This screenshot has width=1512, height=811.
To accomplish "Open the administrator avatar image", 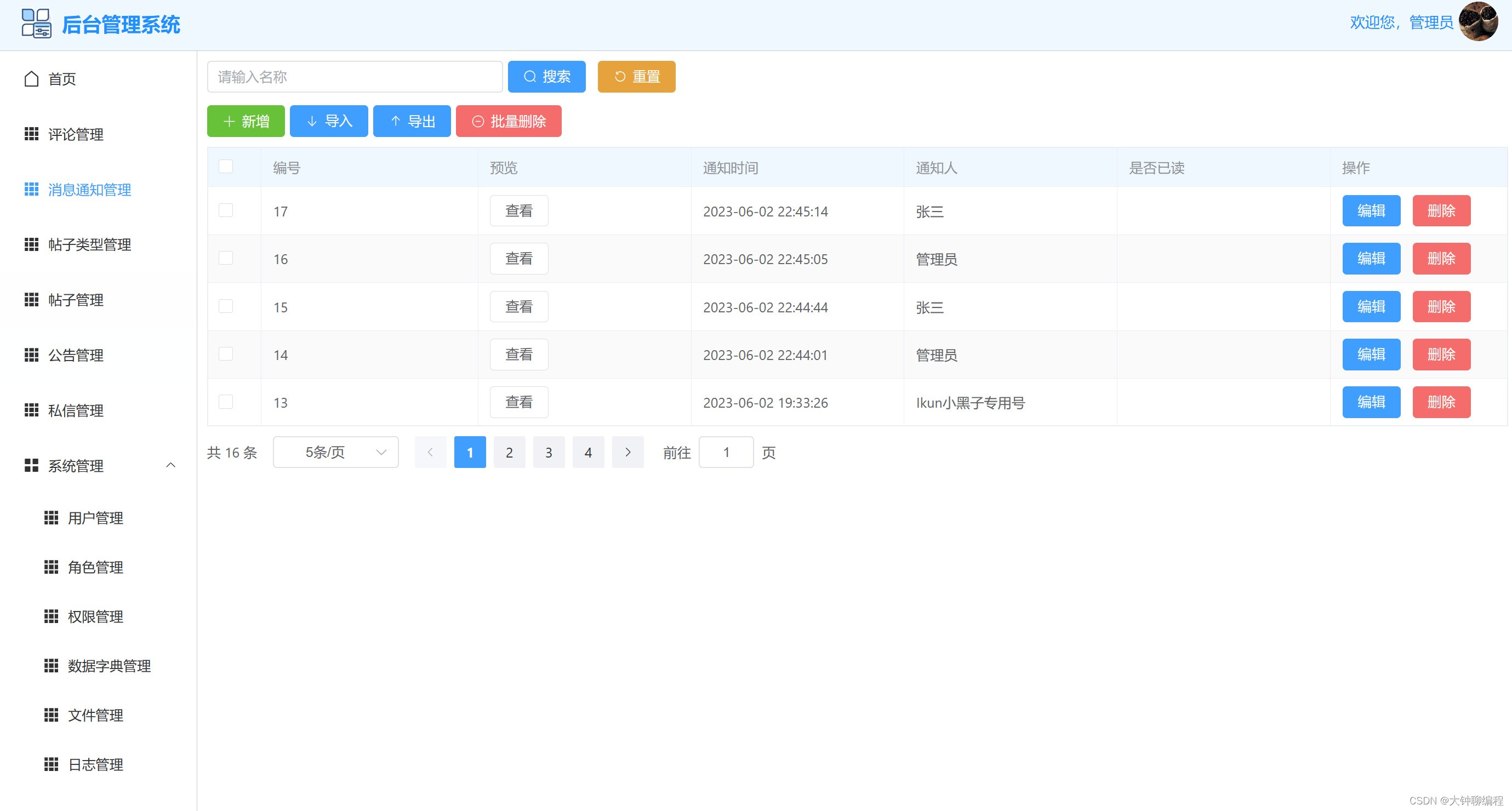I will [1479, 22].
